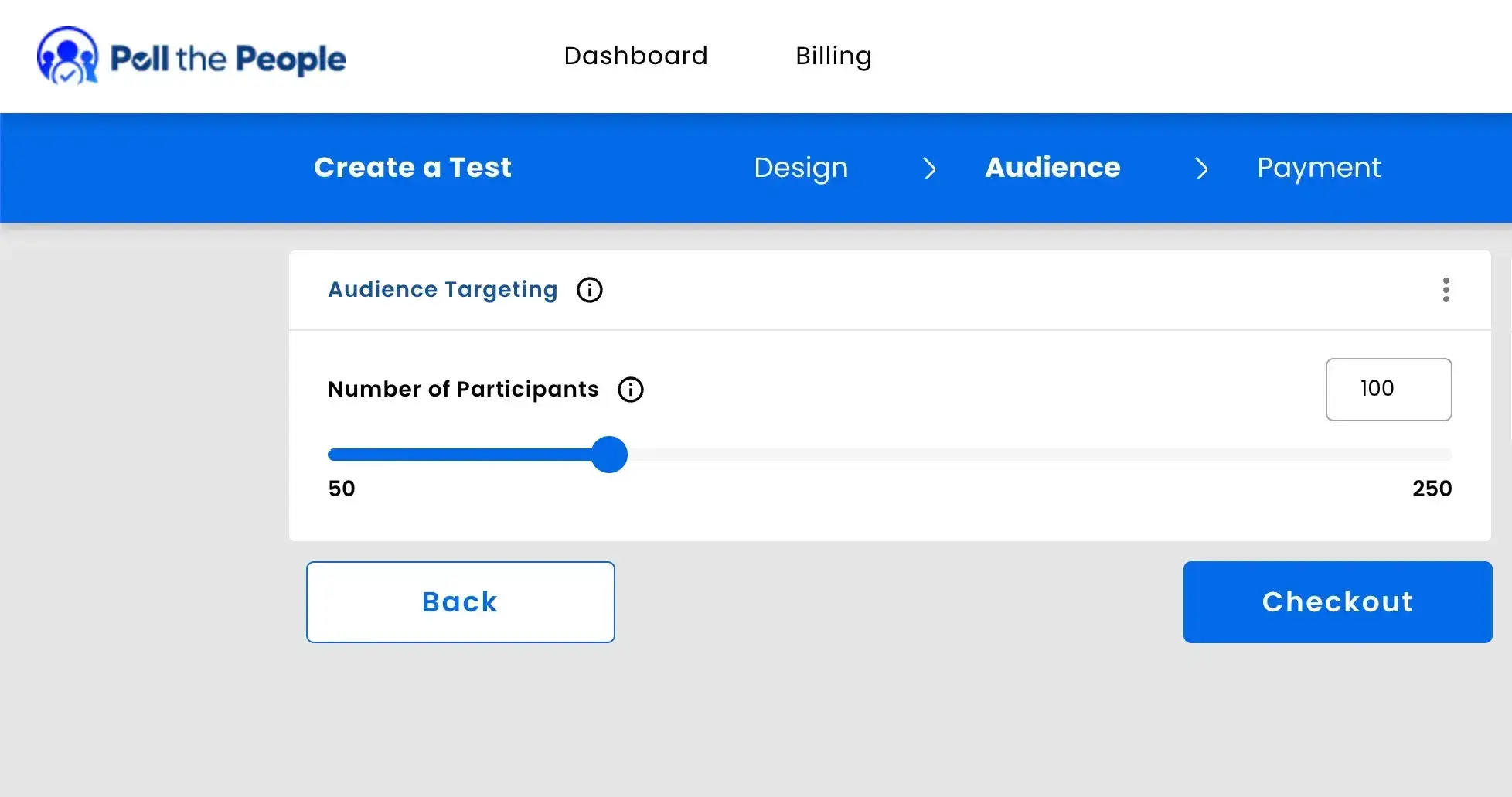This screenshot has width=1512, height=797.
Task: Open the Dashboard page
Action: click(x=635, y=56)
